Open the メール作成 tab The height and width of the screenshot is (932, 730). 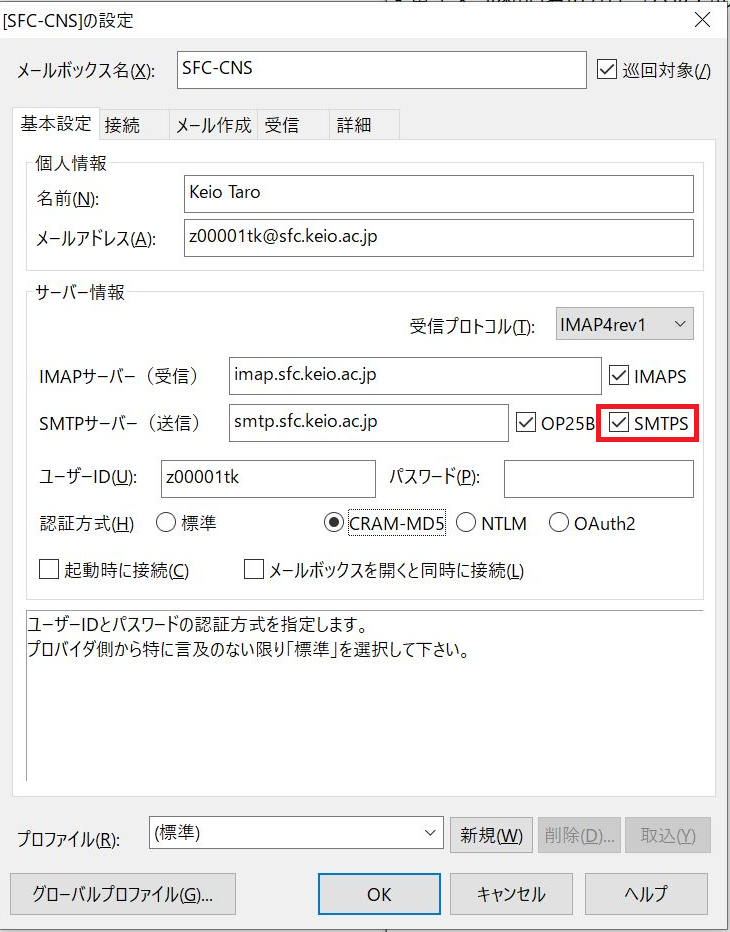click(213, 125)
